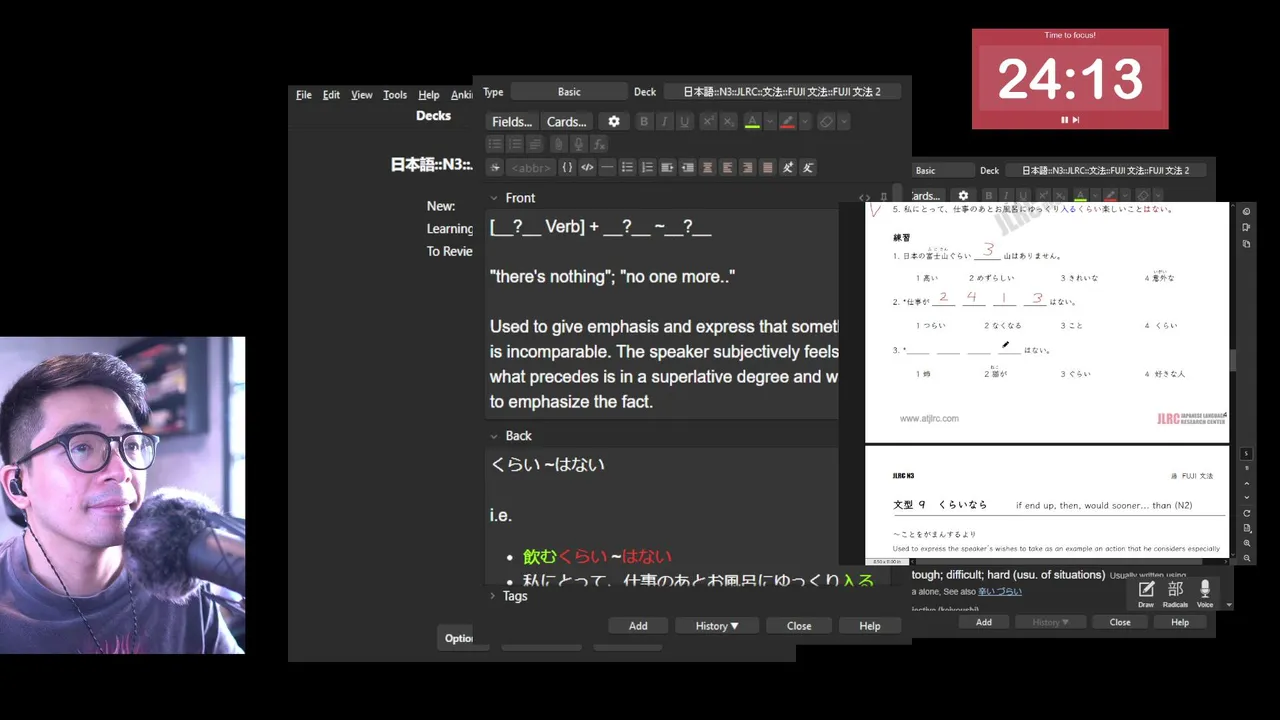Collapse the Front field

coord(494,198)
